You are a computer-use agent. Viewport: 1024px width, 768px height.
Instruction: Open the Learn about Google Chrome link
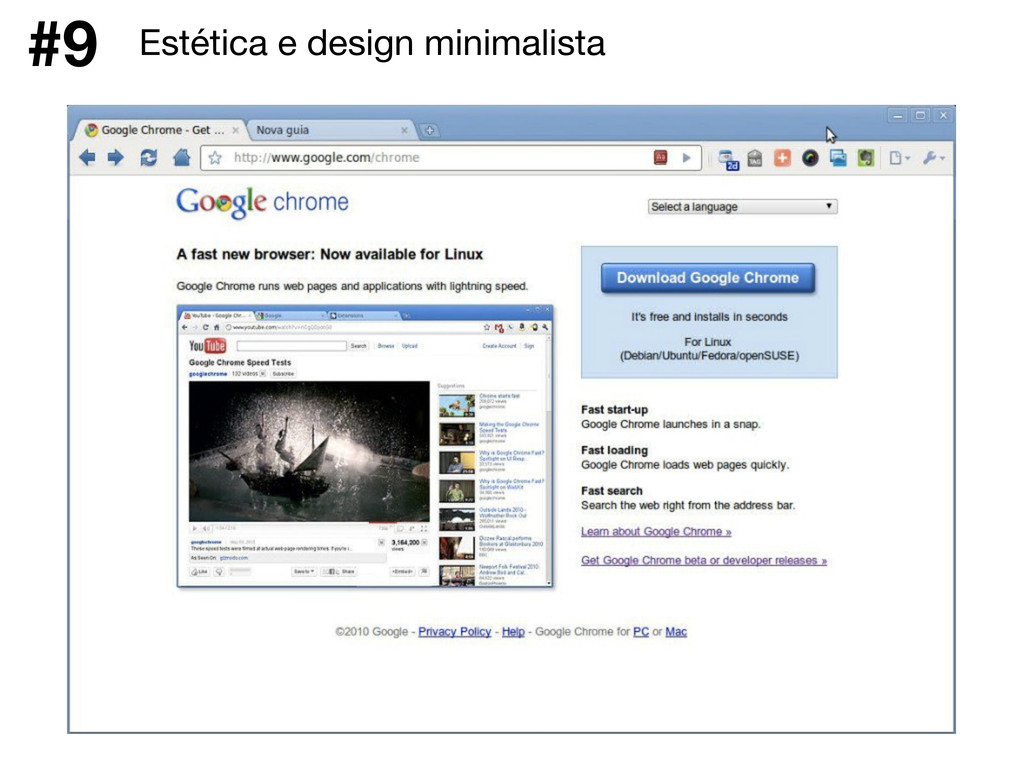coord(656,532)
